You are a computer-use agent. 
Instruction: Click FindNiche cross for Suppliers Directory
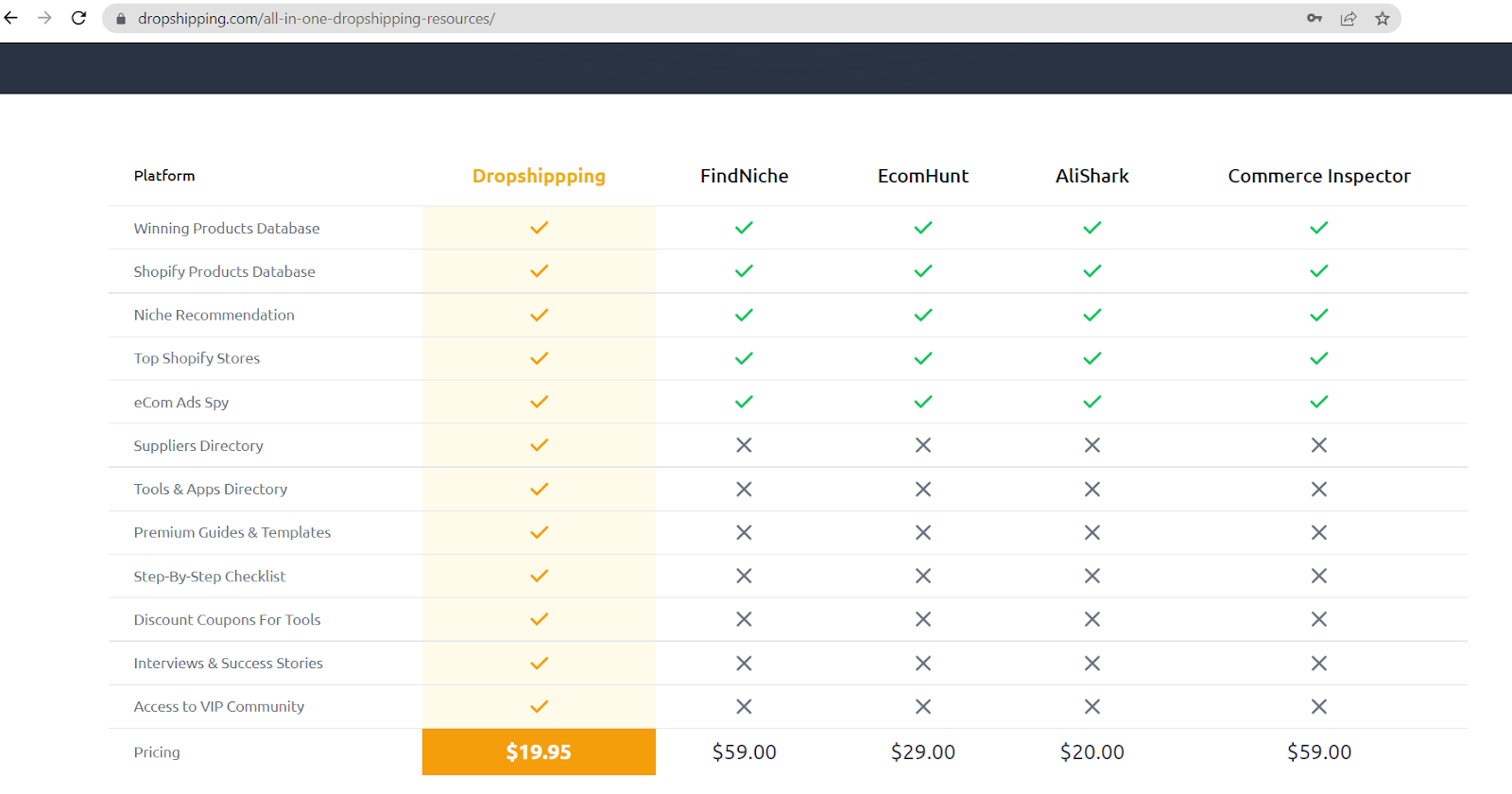click(x=744, y=445)
